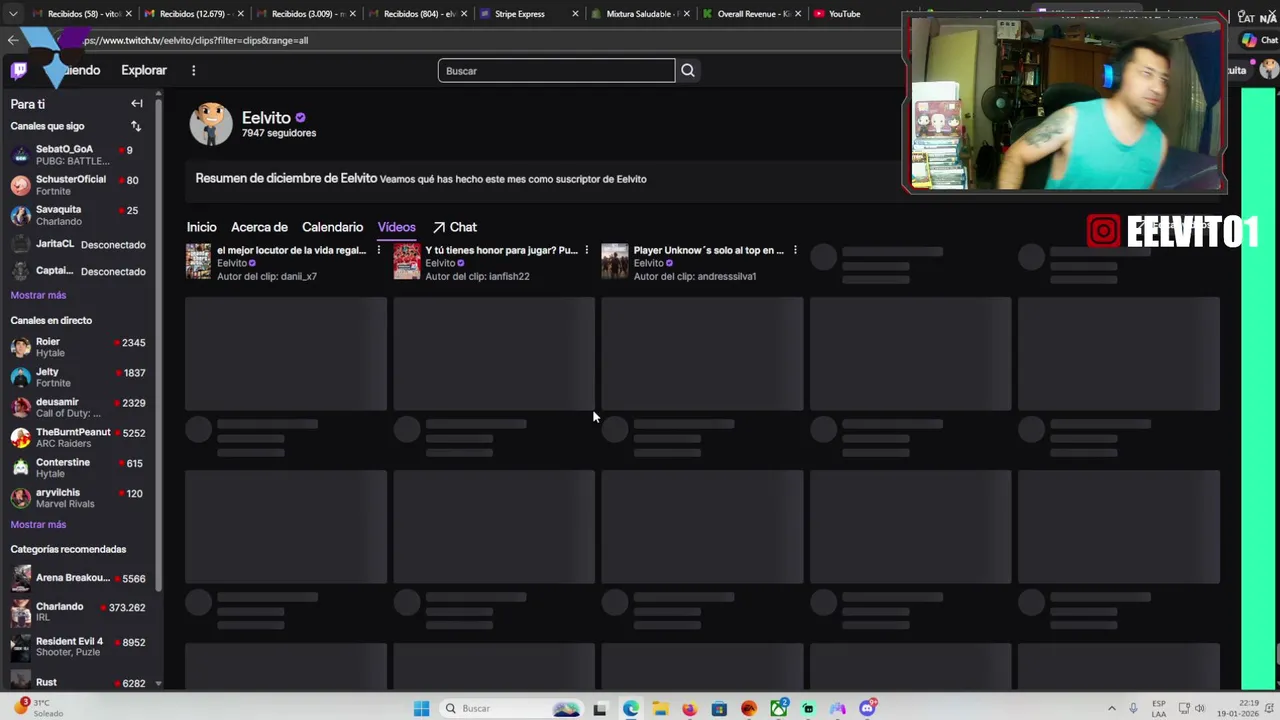Click the Eelvito channel avatar
The image size is (1280, 720).
pos(211,124)
